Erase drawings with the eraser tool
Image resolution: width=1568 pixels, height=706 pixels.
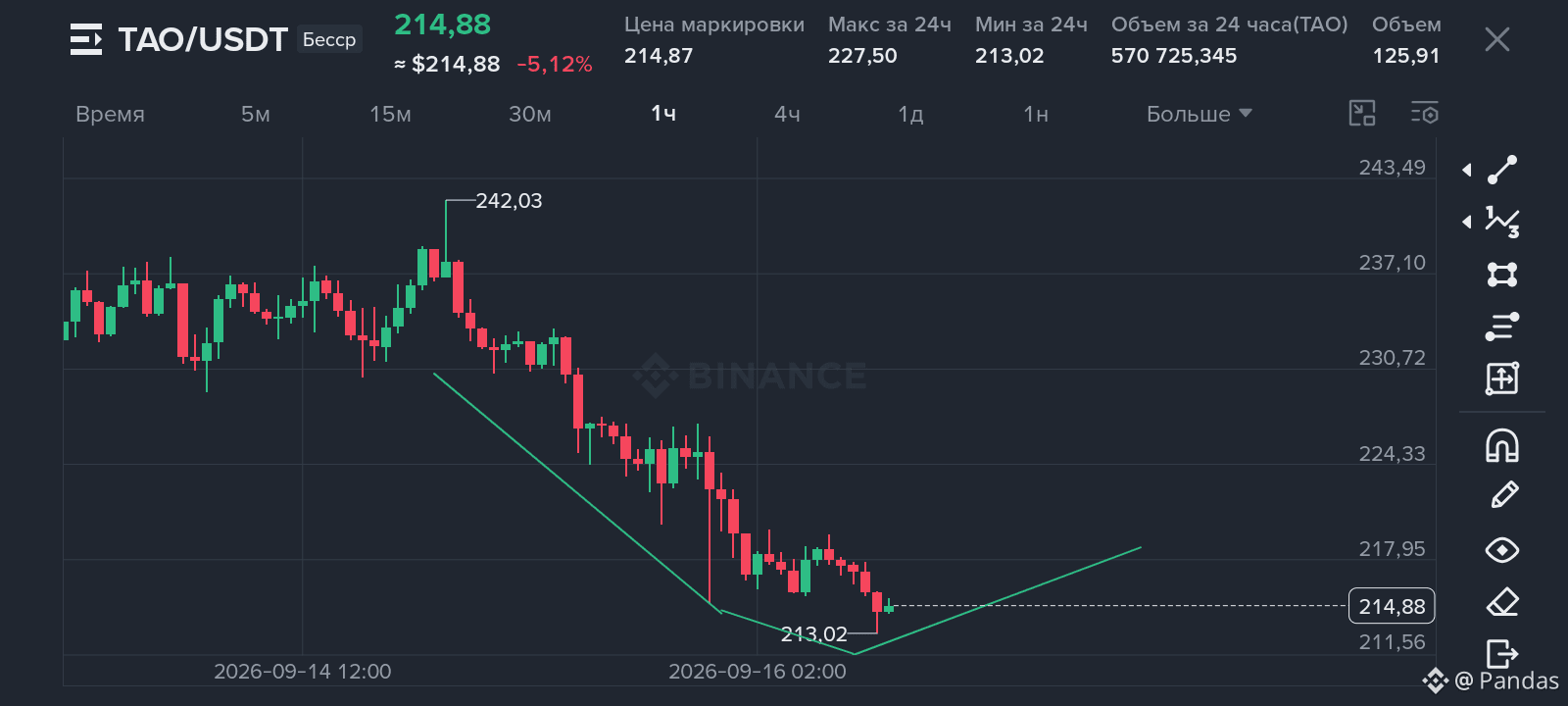[x=1502, y=602]
